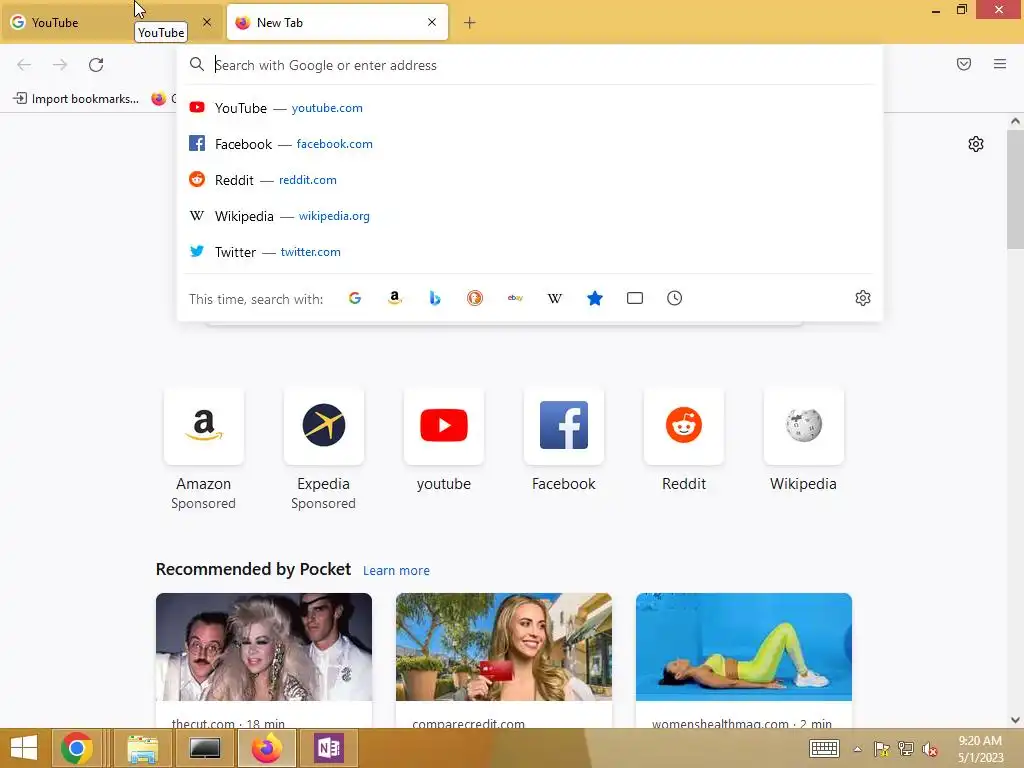This screenshot has height=768, width=1024.
Task: Open taskbar clock showing 9:20 AM
Action: [980, 749]
